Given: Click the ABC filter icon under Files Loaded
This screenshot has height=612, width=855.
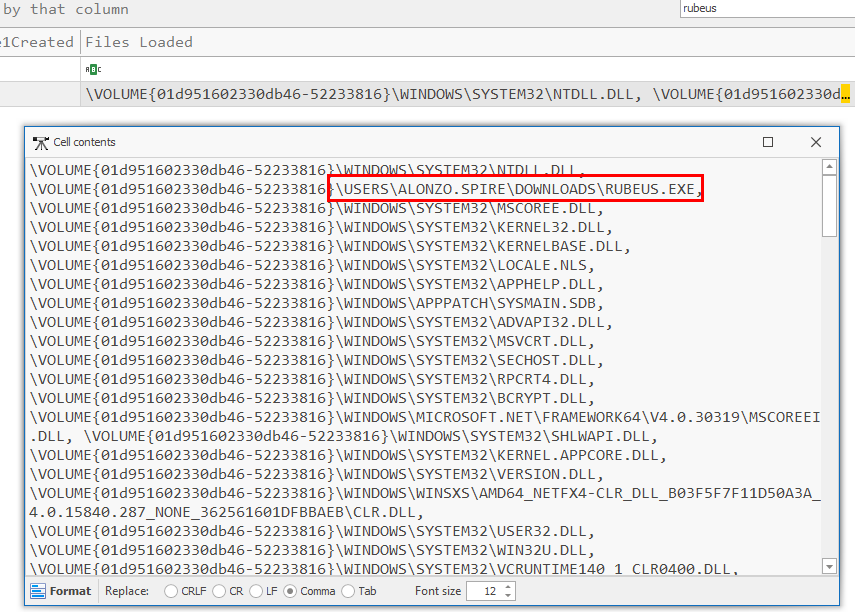Looking at the screenshot, I should [x=93, y=69].
